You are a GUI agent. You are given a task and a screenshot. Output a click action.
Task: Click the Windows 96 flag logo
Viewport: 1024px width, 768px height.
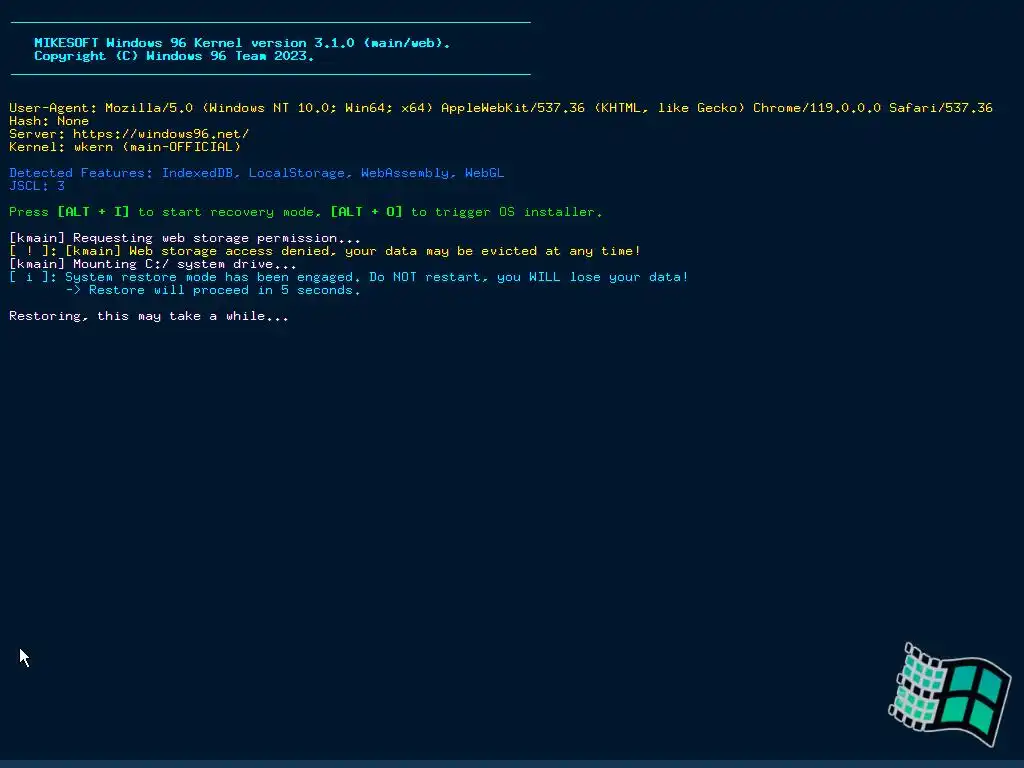click(x=950, y=694)
